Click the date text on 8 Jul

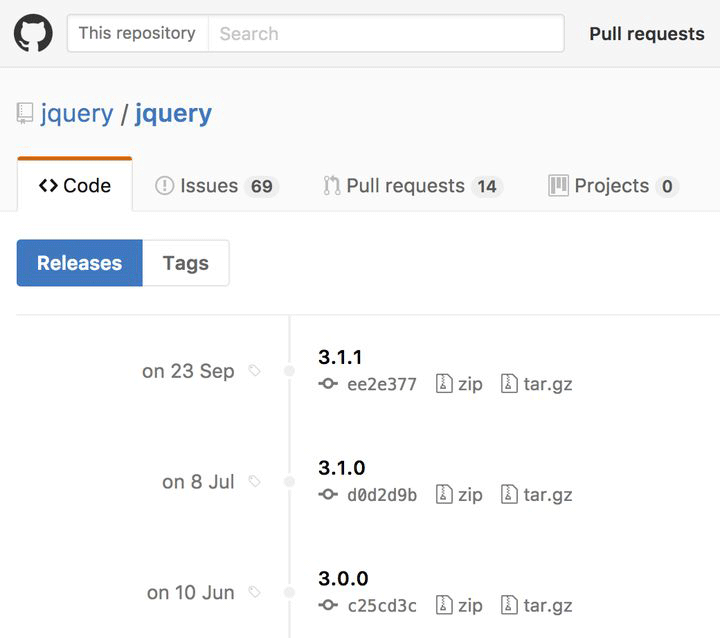coord(198,482)
